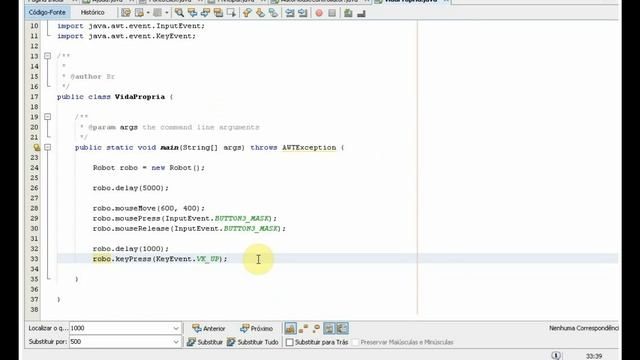Toggle Rectangular Selection toolbar icon
This screenshot has width=640, height=360.
(231, 13)
